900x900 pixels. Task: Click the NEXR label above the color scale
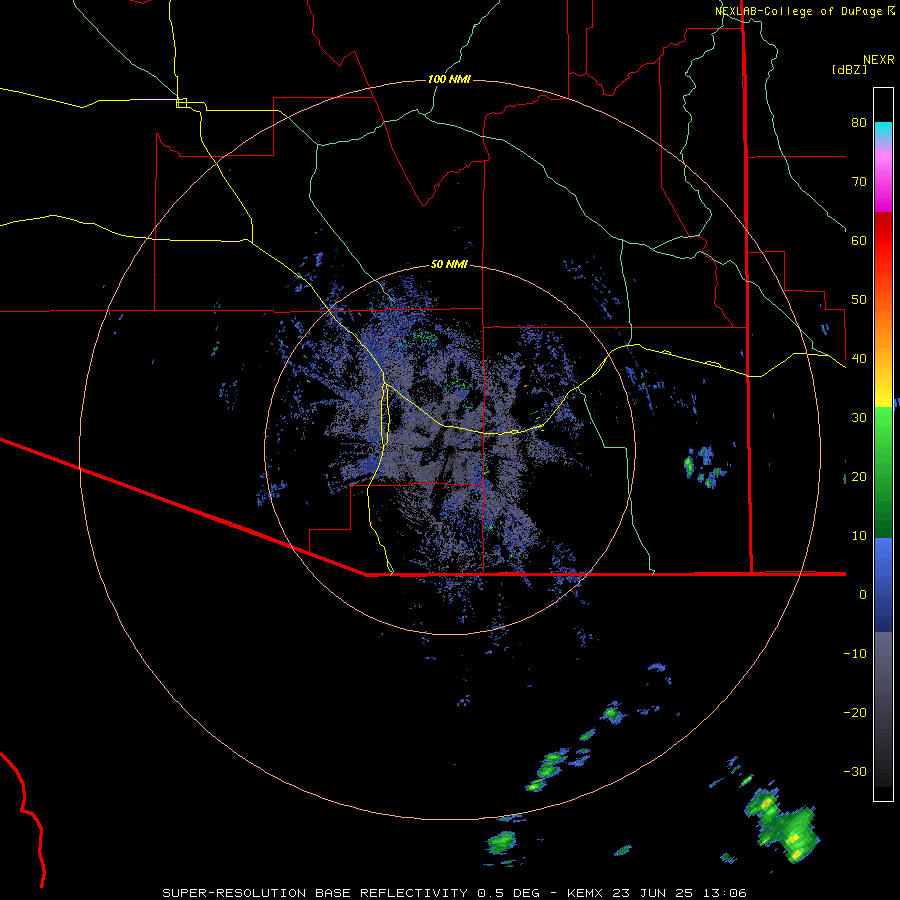pos(878,60)
